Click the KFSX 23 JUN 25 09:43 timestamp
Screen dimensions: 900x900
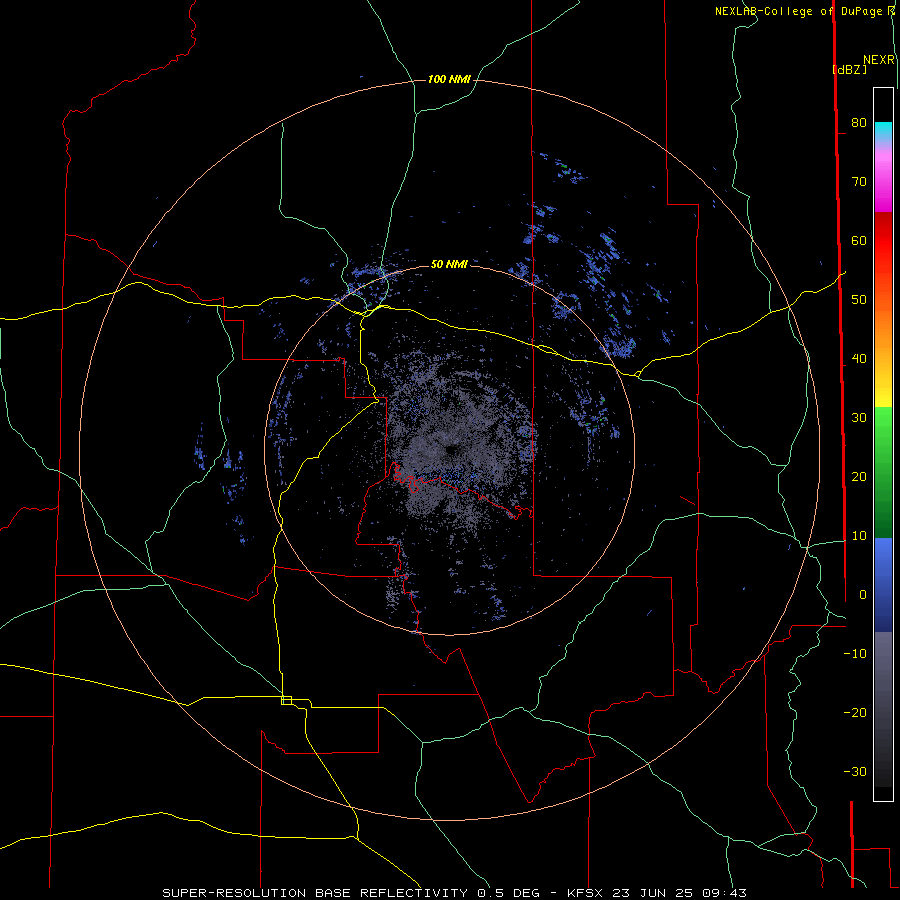pyautogui.click(x=657, y=893)
